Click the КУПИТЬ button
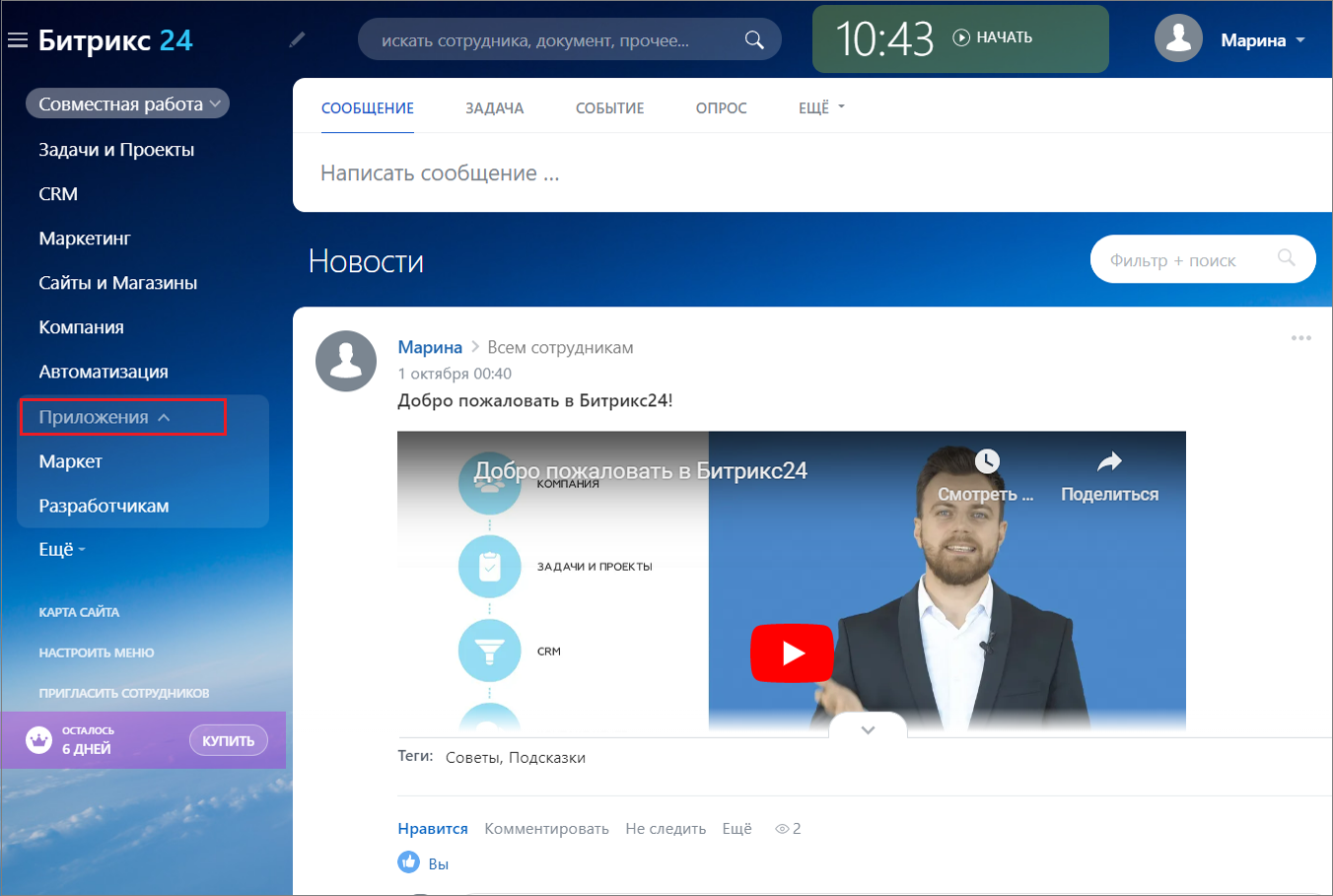The height and width of the screenshot is (896, 1333). (229, 740)
